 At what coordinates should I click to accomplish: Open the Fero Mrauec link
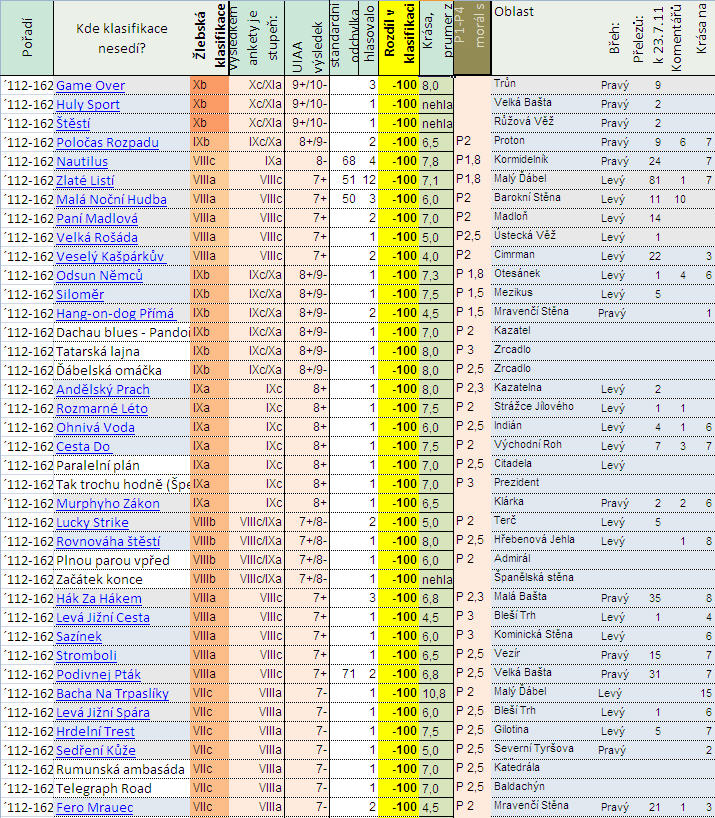coord(94,807)
